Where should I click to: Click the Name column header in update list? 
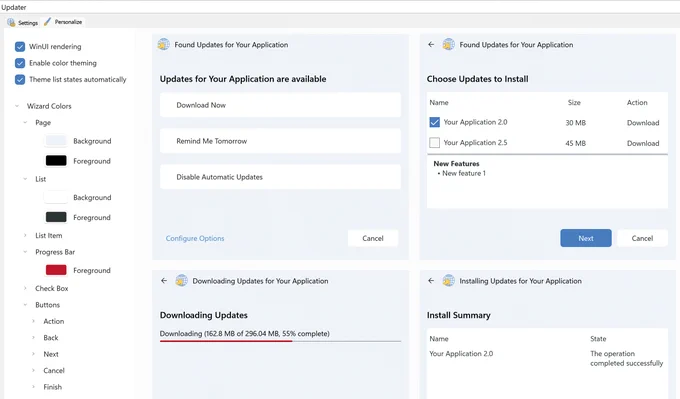click(x=439, y=103)
